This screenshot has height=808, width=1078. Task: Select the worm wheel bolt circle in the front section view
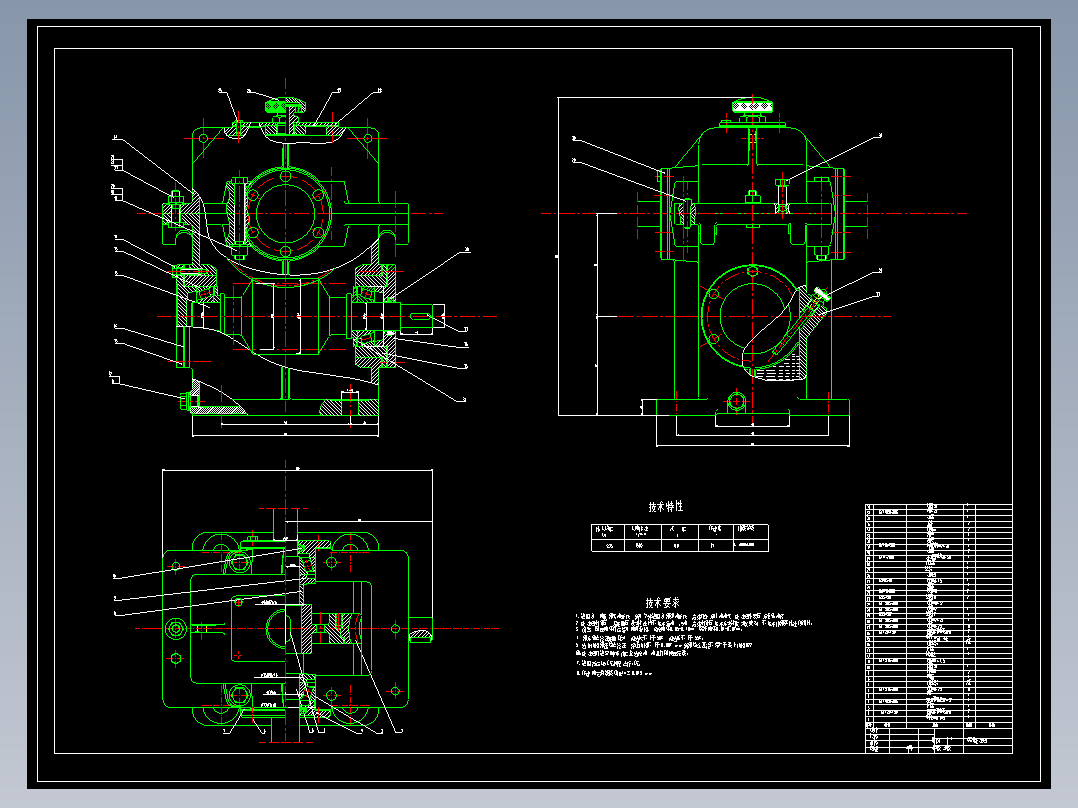click(285, 213)
